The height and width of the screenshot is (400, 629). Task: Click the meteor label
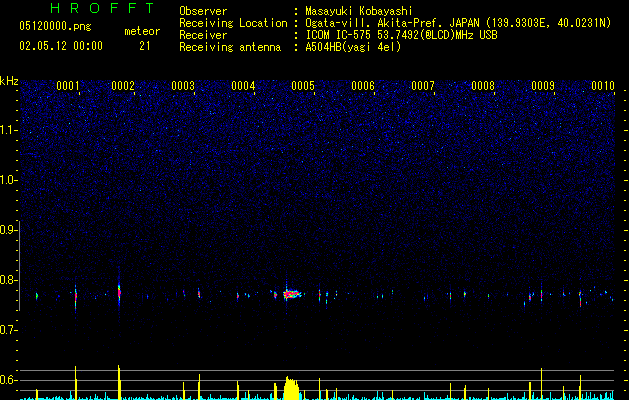[142, 31]
